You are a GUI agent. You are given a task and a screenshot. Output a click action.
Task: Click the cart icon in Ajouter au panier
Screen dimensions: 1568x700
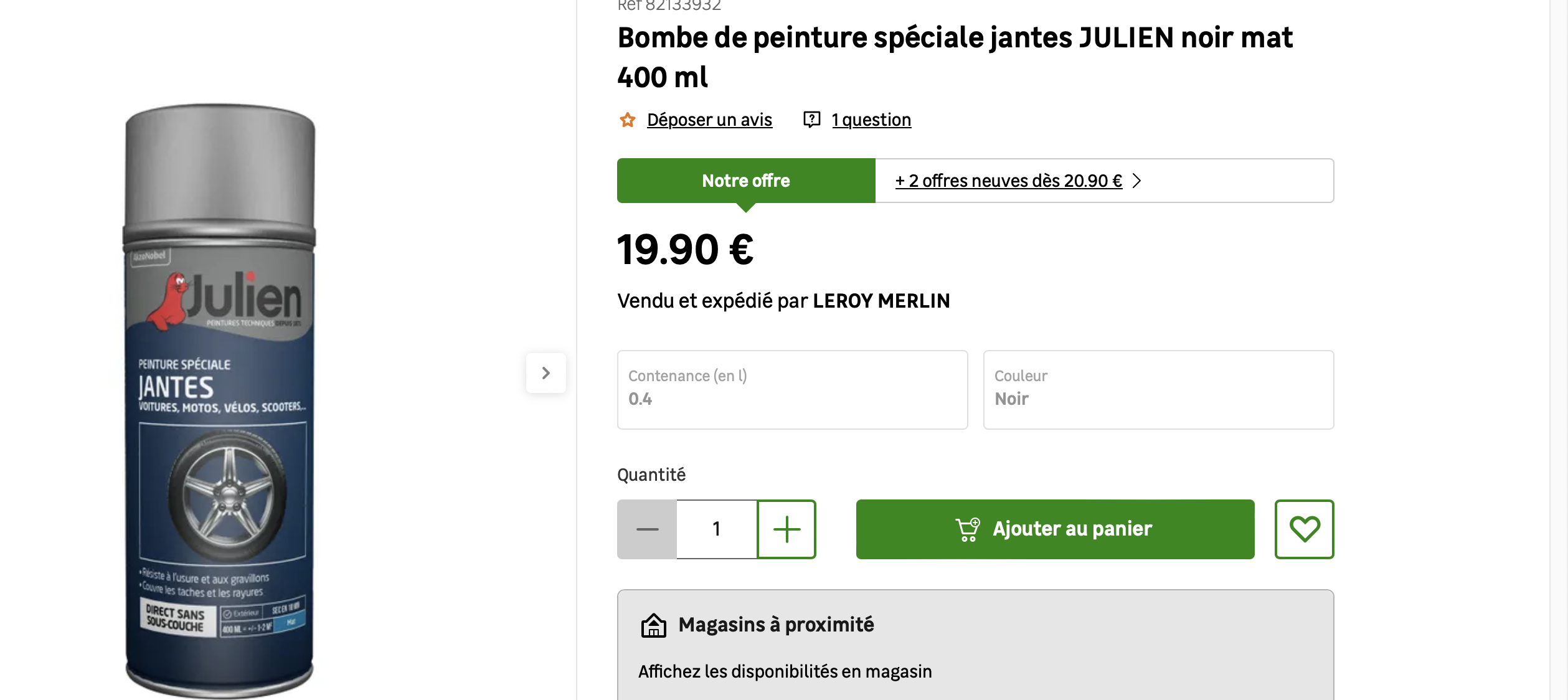pos(968,529)
